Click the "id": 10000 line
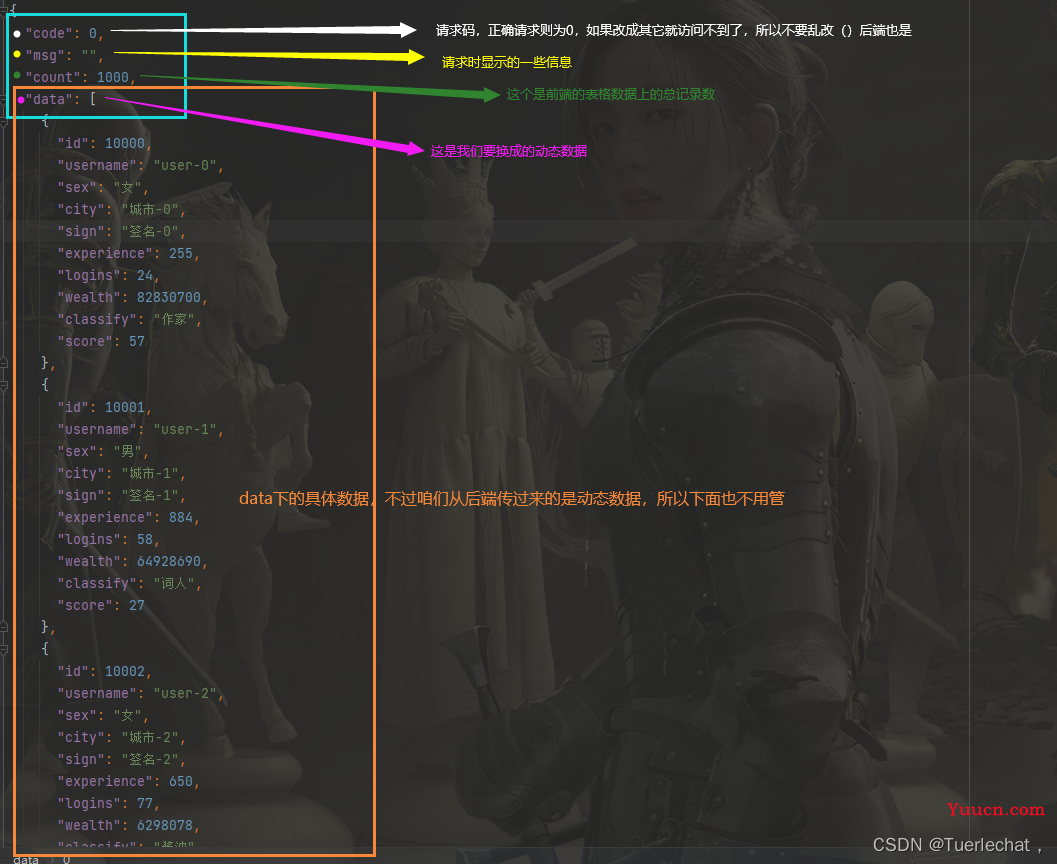Image resolution: width=1057 pixels, height=864 pixels. click(x=104, y=144)
